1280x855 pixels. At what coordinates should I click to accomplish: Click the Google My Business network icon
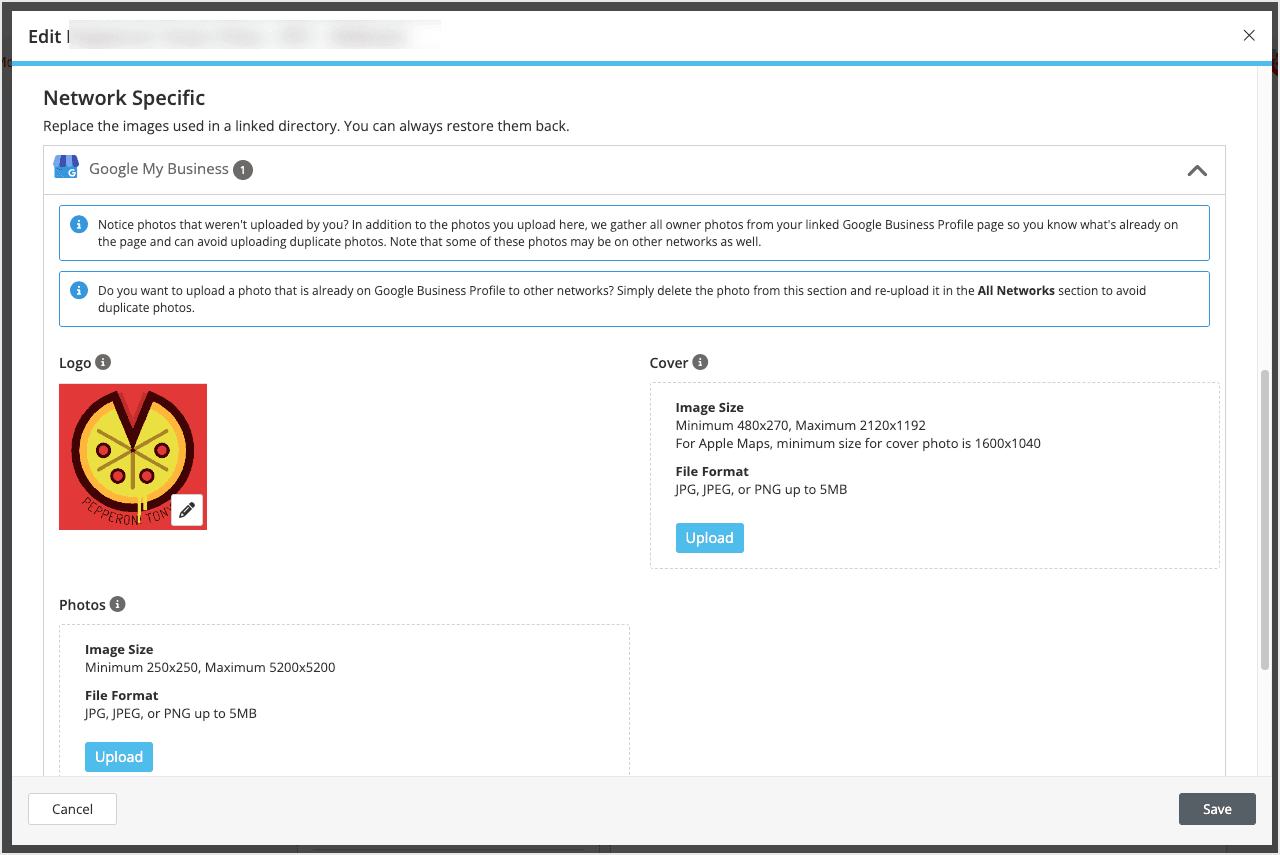pos(66,167)
